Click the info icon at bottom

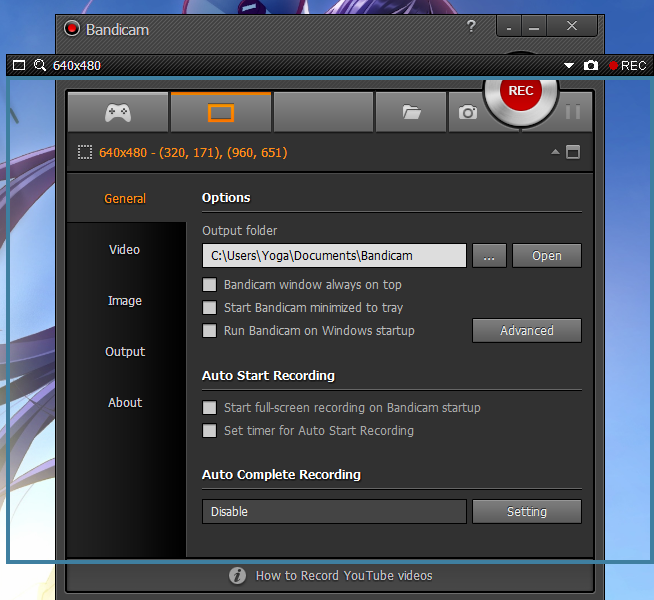click(237, 576)
